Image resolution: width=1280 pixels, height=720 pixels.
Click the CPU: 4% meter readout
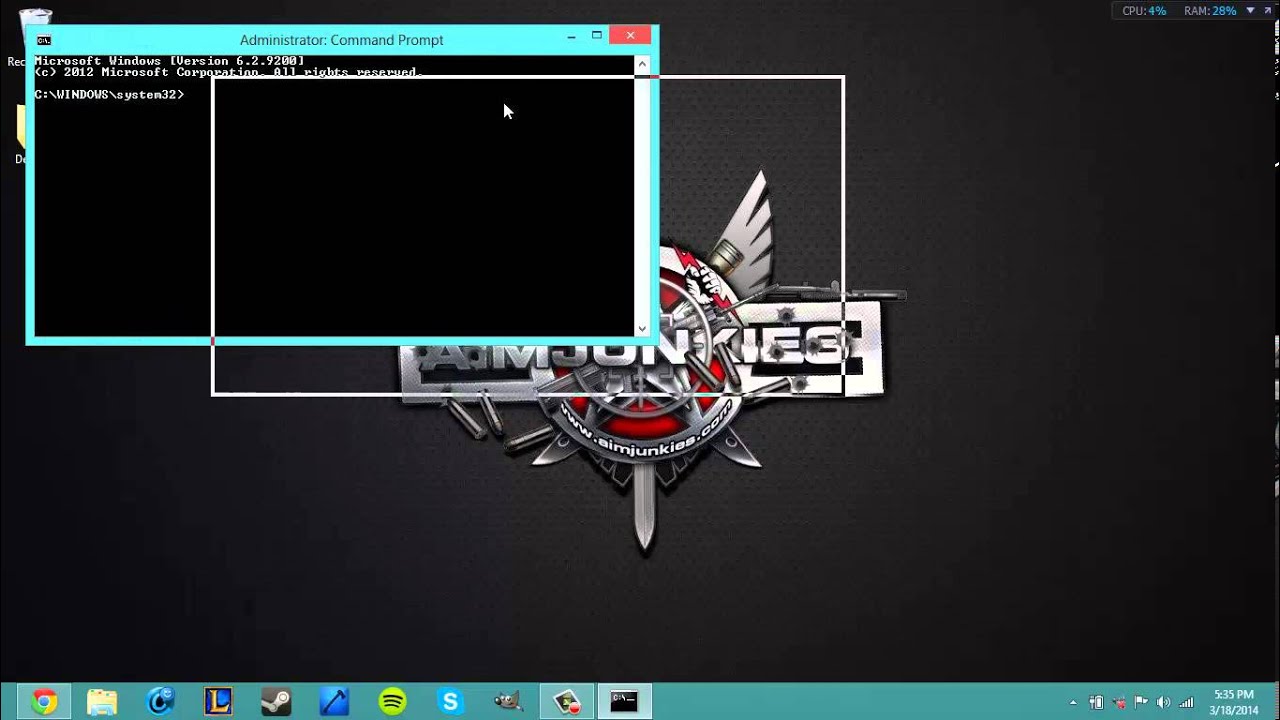point(1144,11)
